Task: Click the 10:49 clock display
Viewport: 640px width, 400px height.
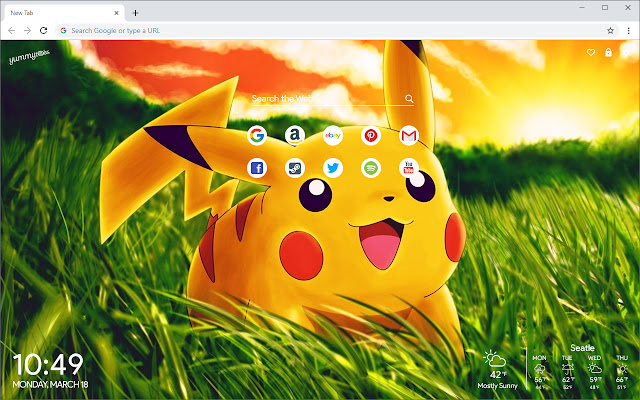Action: [48, 364]
